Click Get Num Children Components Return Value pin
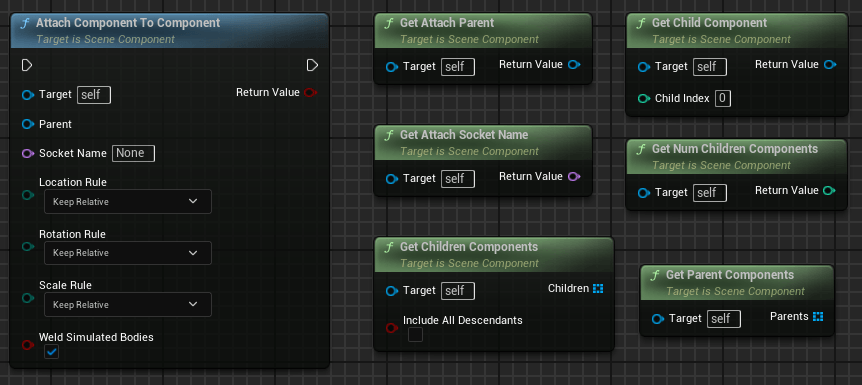Image resolution: width=862 pixels, height=385 pixels. [x=829, y=191]
